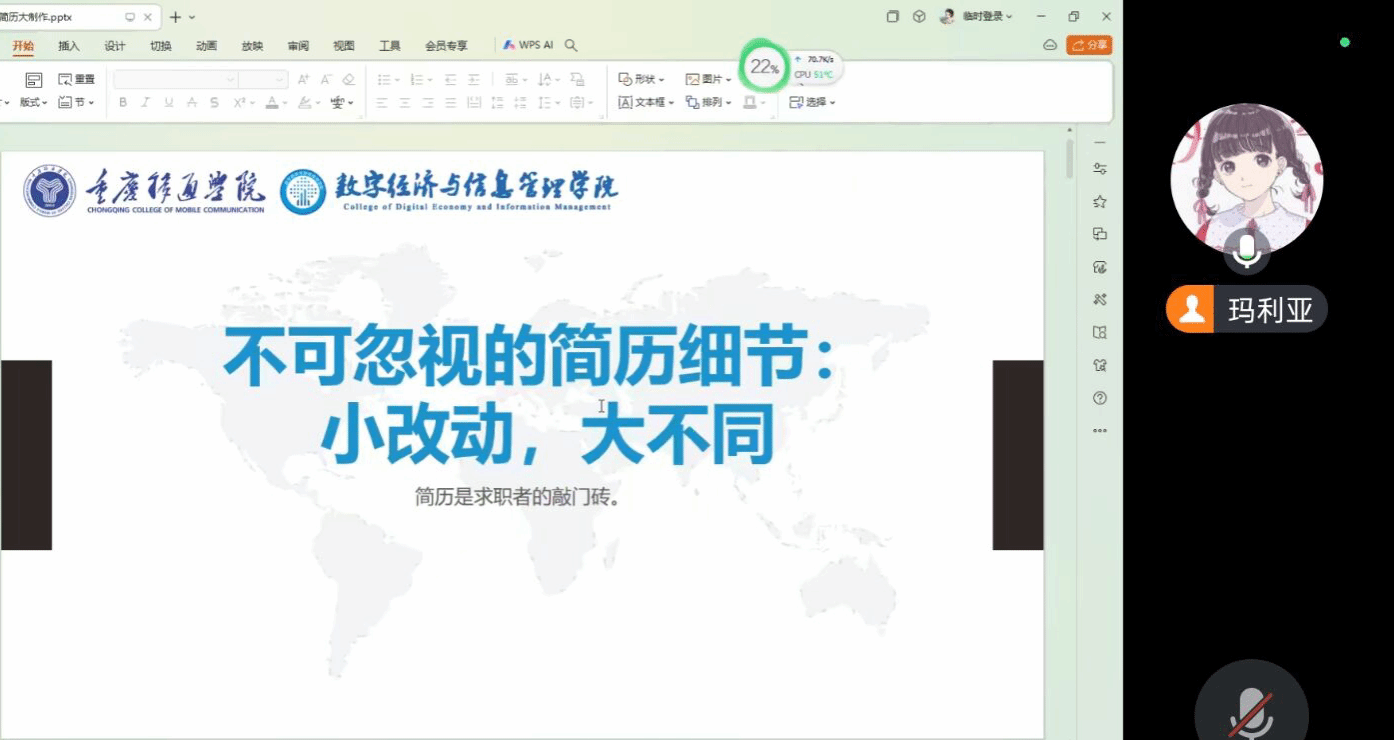Open the 动画 ribbon tab
This screenshot has width=1394, height=740.
pyautogui.click(x=206, y=46)
